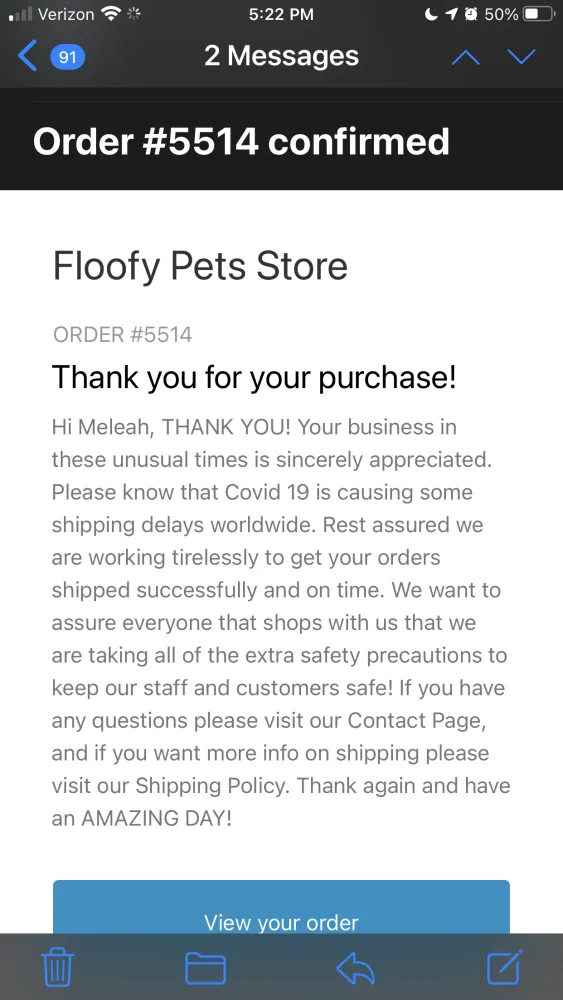
Task: Tap the Wi-Fi icon in the status bar
Action: (x=112, y=14)
